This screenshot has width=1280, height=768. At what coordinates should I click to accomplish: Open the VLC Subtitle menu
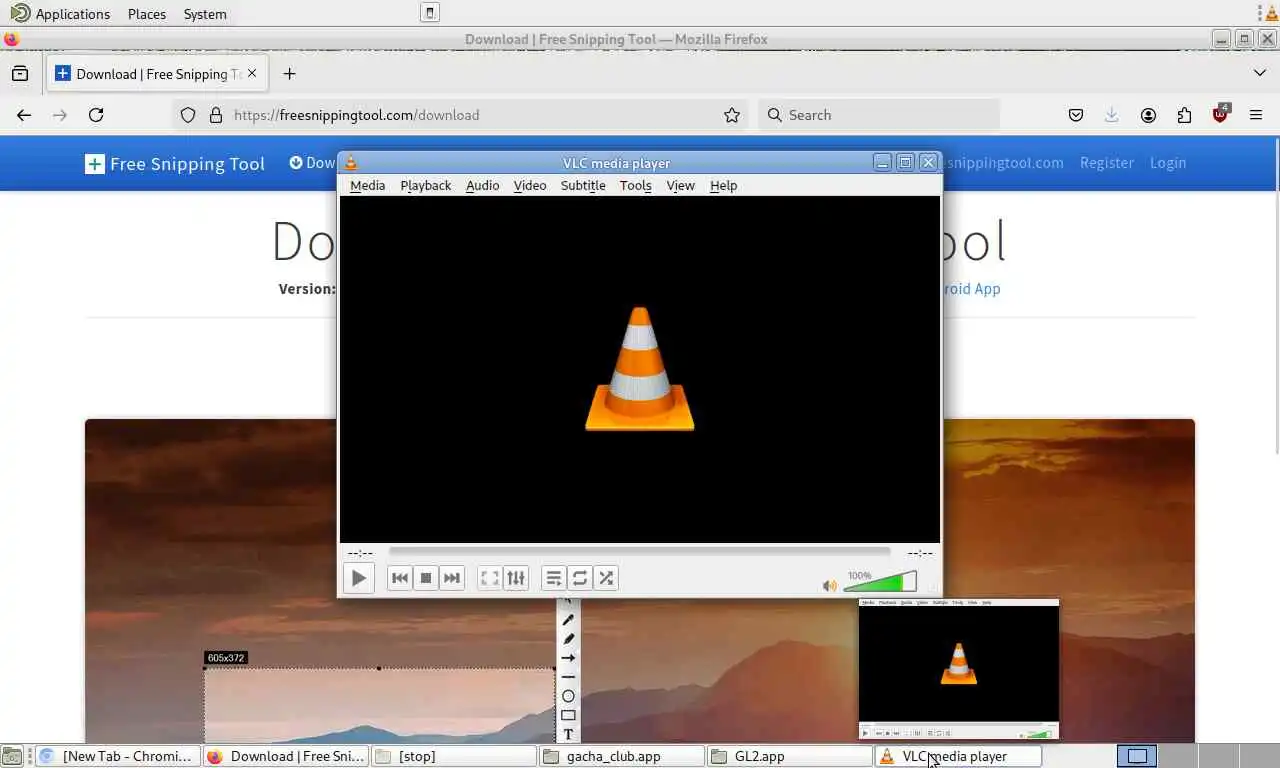click(583, 185)
